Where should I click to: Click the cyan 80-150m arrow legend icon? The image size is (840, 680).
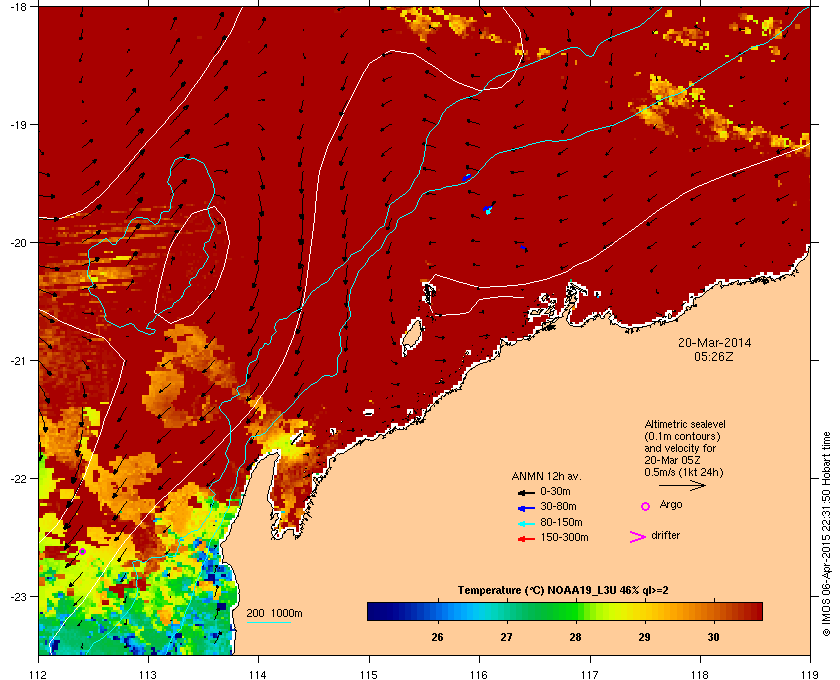[x=526, y=524]
